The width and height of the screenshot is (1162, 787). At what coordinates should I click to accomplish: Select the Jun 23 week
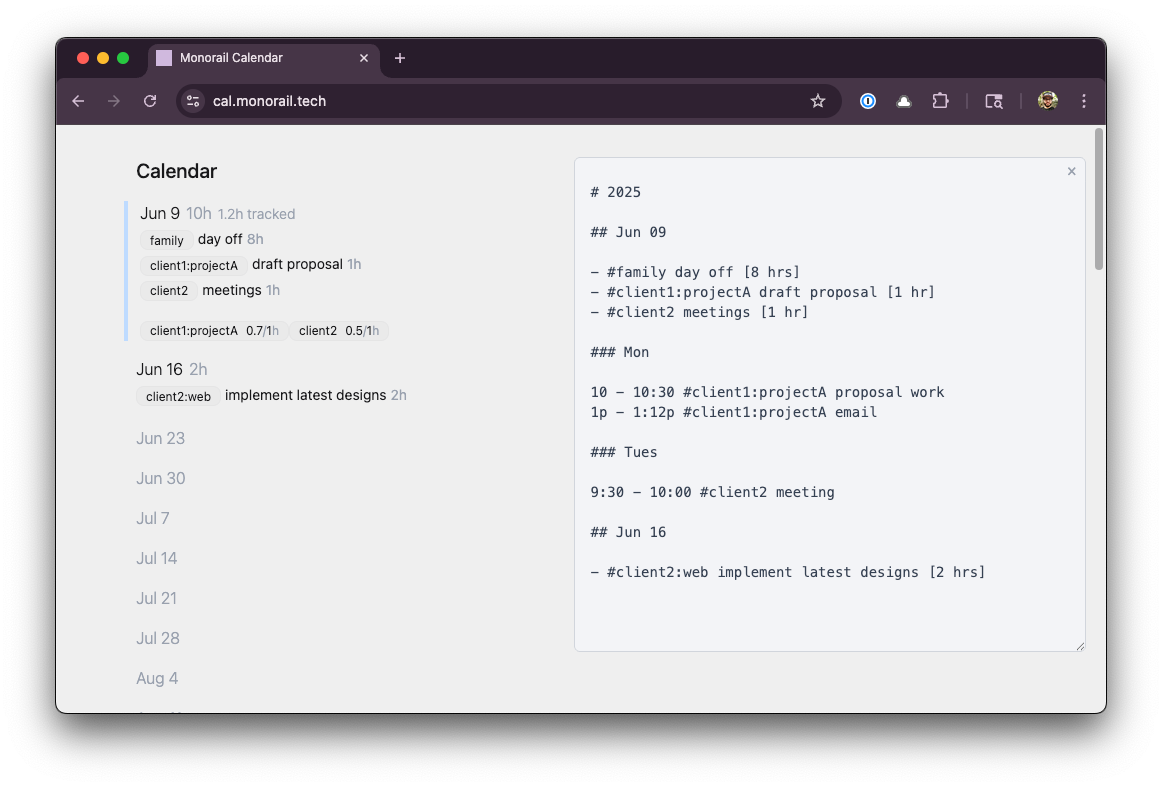coord(161,438)
